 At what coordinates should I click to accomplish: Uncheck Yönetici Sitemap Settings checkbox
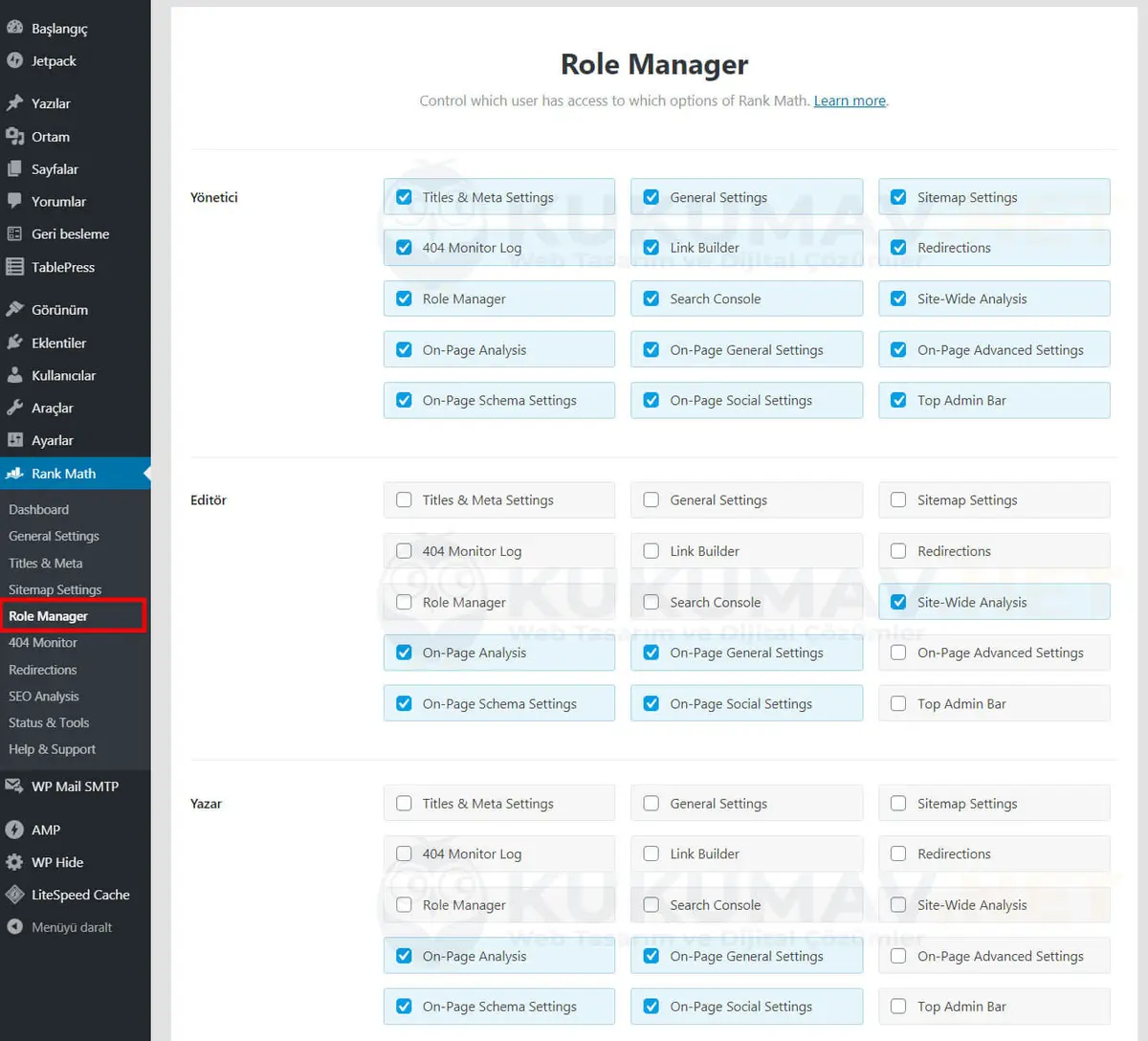(898, 197)
